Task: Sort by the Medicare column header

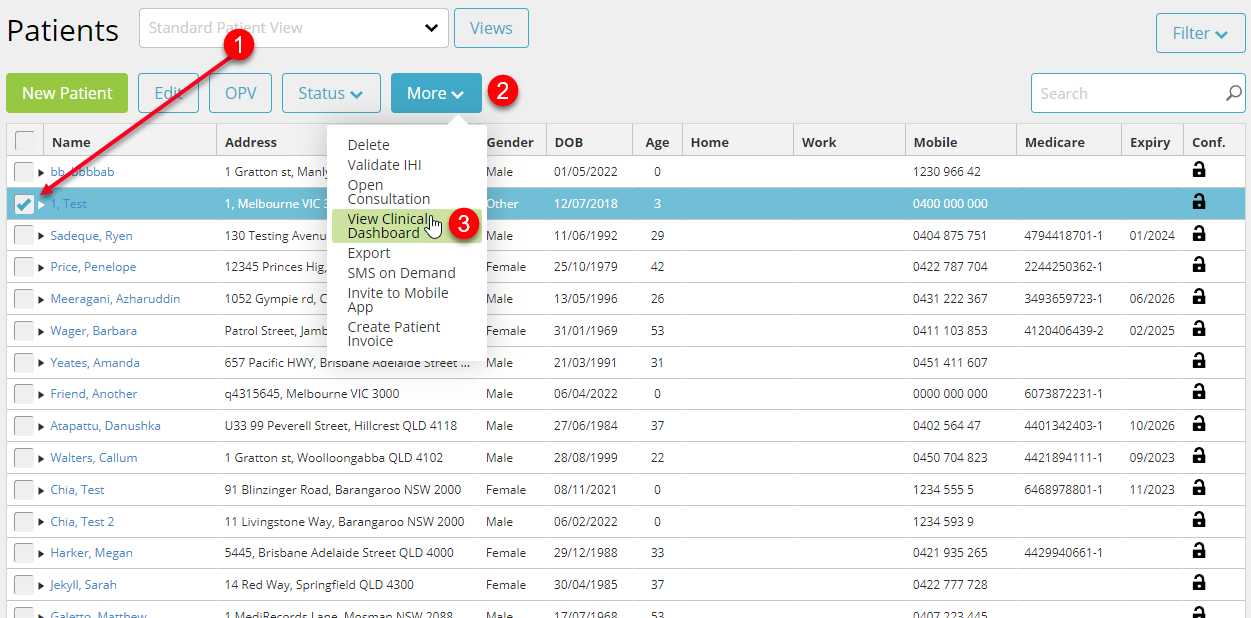Action: pos(1067,142)
